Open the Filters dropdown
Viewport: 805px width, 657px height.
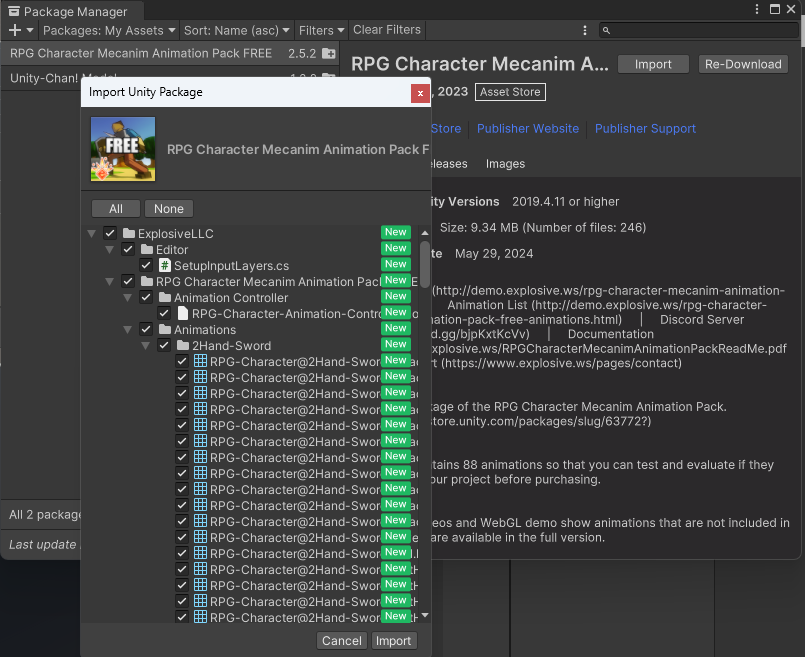click(x=321, y=30)
